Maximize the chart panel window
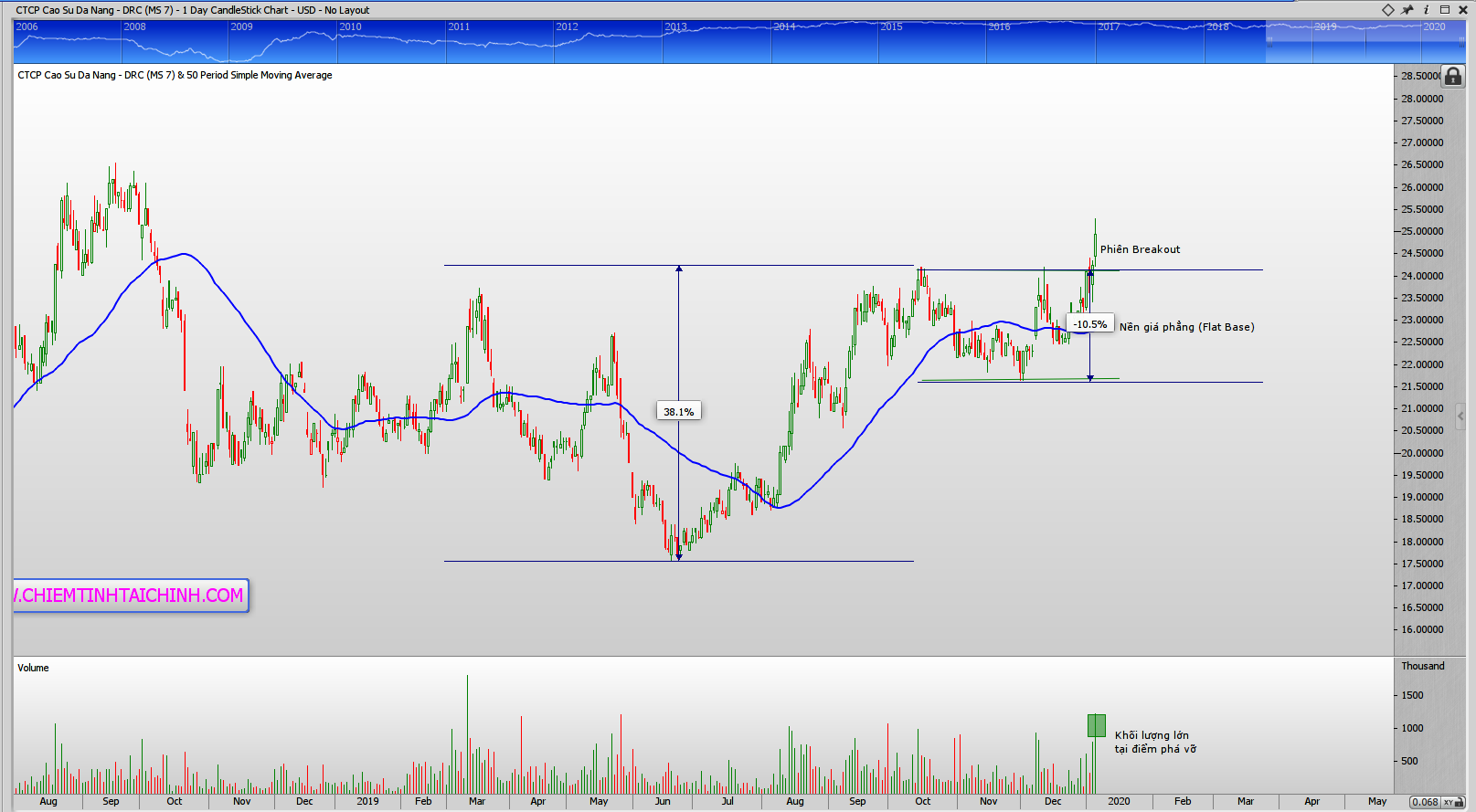Image resolution: width=1476 pixels, height=812 pixels. click(1445, 10)
